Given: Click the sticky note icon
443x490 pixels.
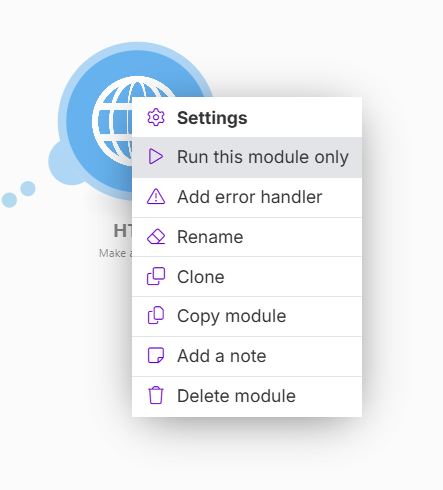Looking at the screenshot, I should (x=156, y=355).
